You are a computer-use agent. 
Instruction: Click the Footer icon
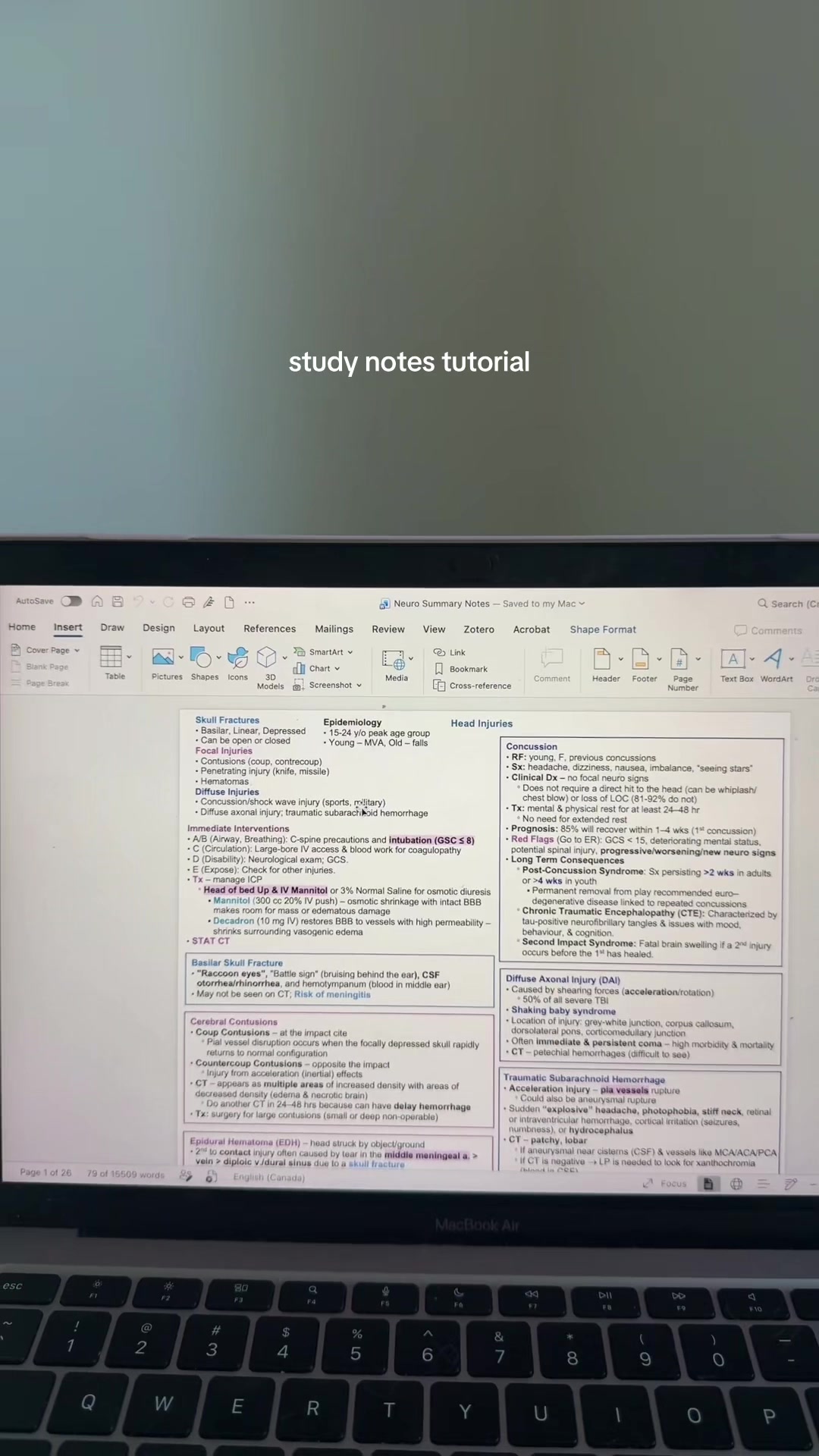(x=641, y=659)
